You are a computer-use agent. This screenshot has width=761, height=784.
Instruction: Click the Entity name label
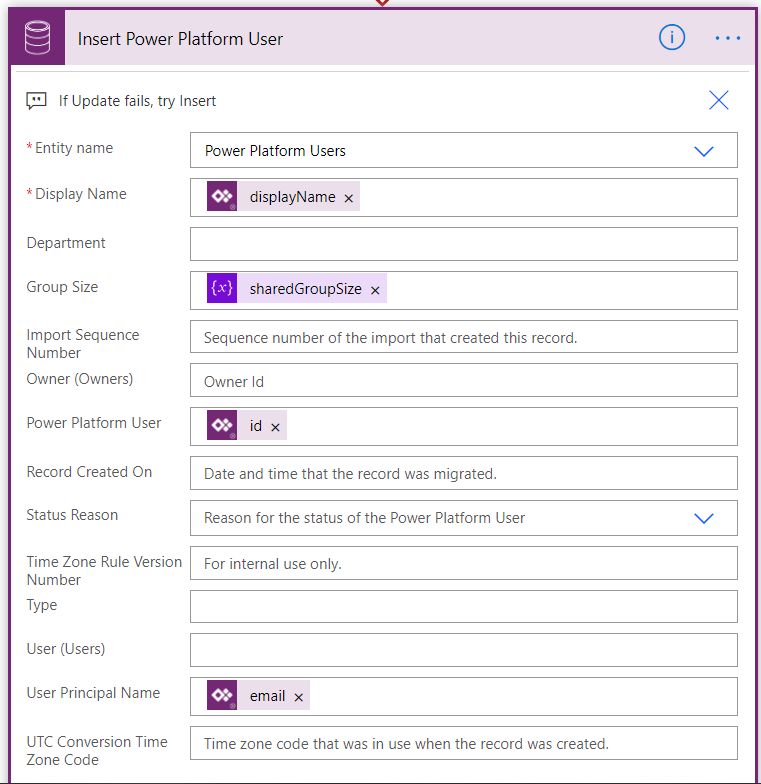click(74, 148)
